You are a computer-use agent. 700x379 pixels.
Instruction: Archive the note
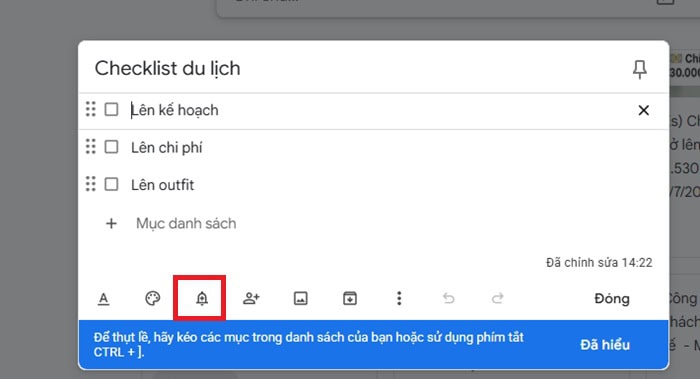point(350,298)
